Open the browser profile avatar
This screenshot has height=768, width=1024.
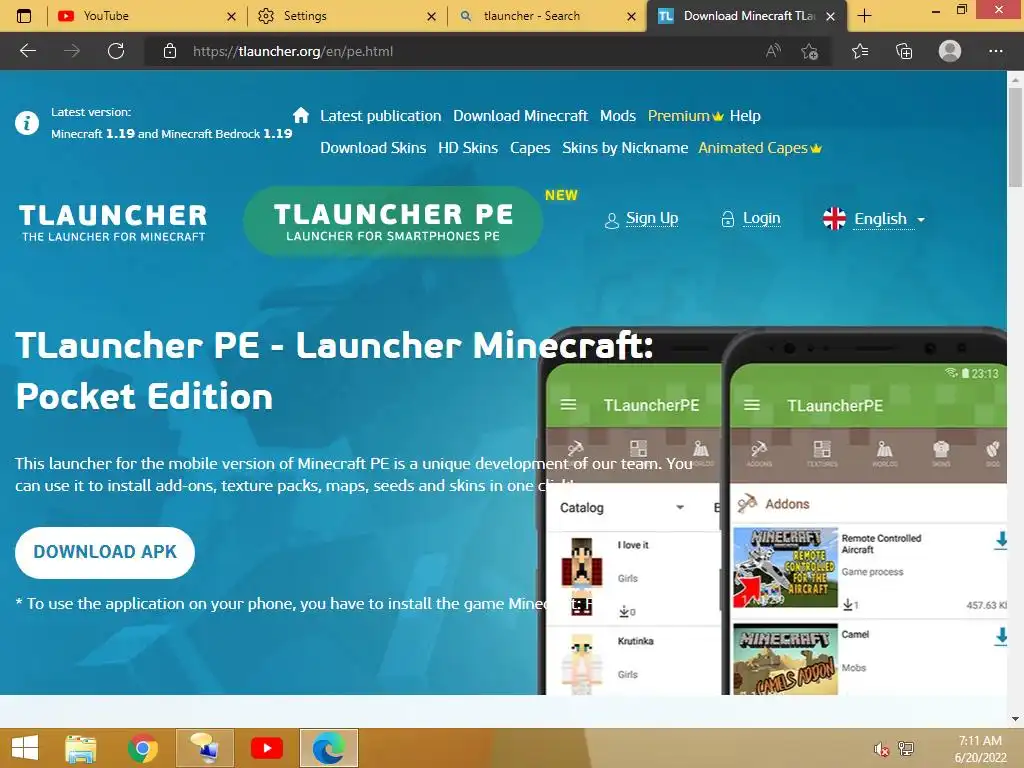coord(950,51)
